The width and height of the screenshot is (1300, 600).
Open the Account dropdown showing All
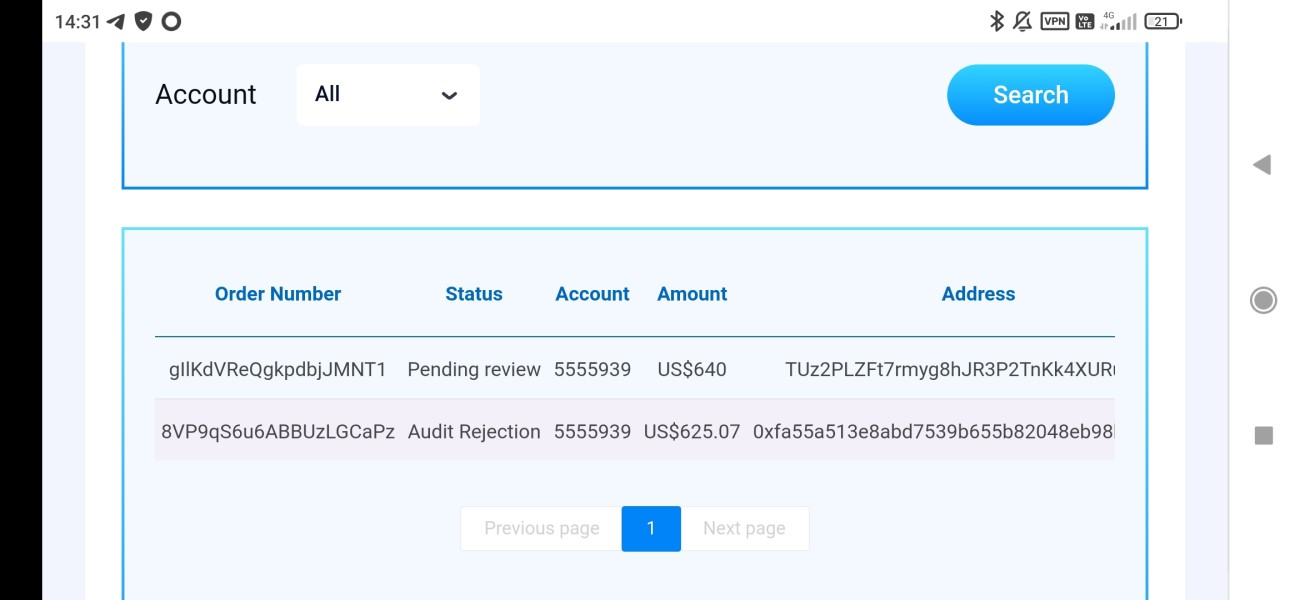[x=388, y=95]
